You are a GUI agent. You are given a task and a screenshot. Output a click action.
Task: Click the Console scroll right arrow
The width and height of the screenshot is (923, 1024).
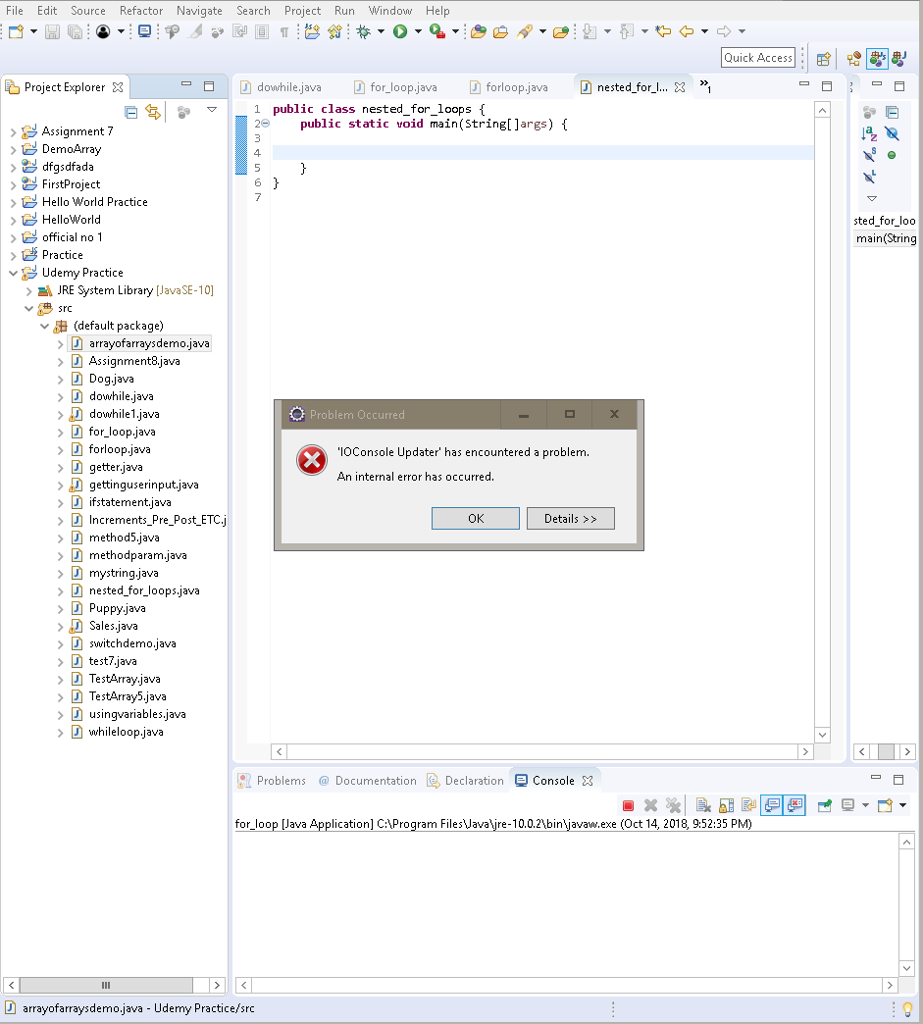[890, 985]
